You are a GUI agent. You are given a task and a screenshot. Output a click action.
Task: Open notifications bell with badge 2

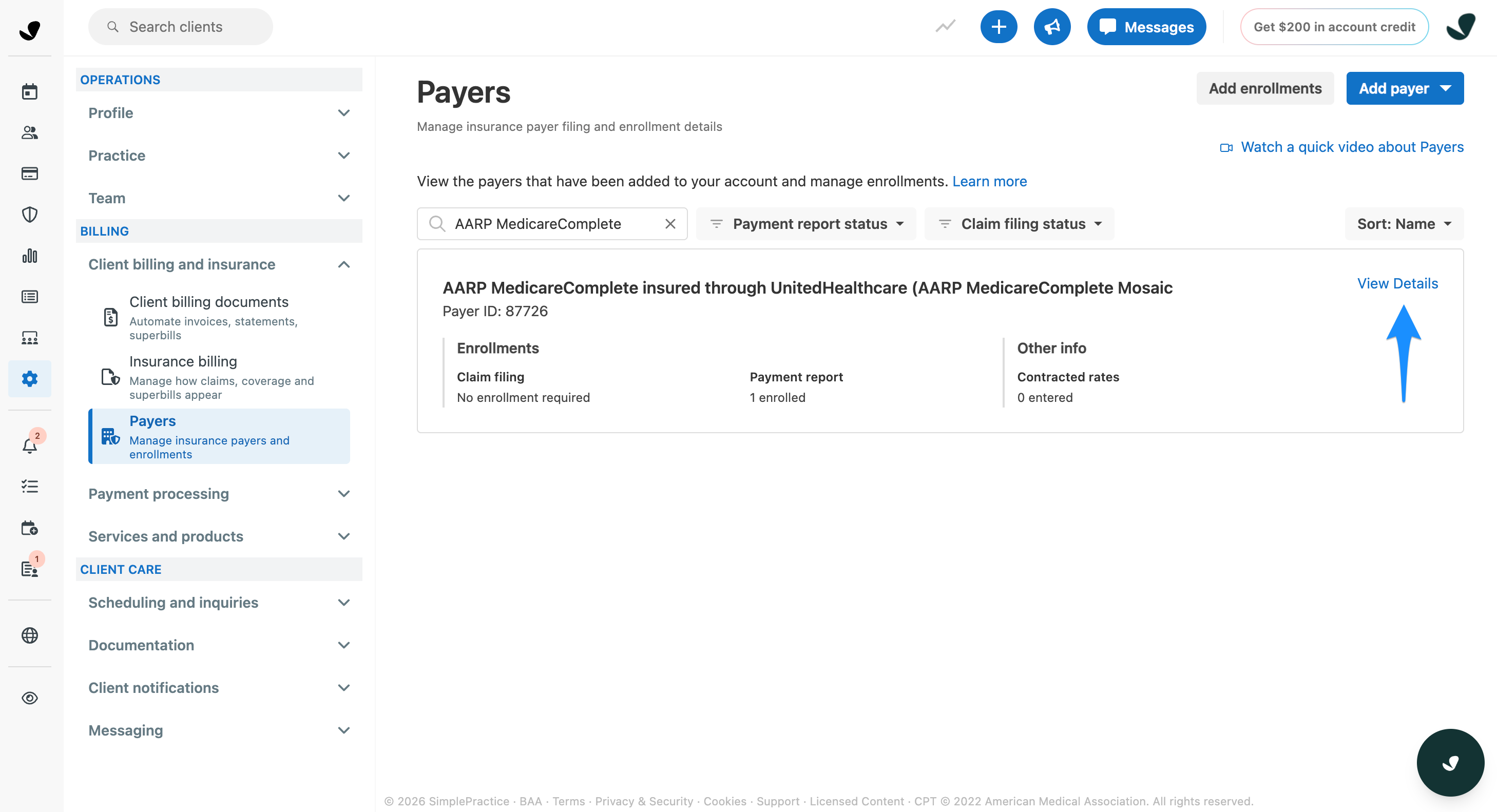pyautogui.click(x=30, y=445)
